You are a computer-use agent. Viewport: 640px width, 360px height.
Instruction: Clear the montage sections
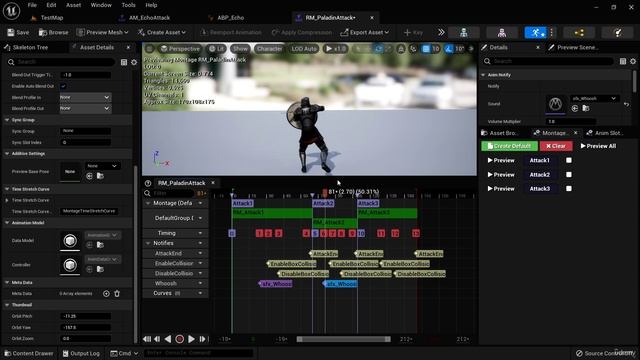point(556,146)
